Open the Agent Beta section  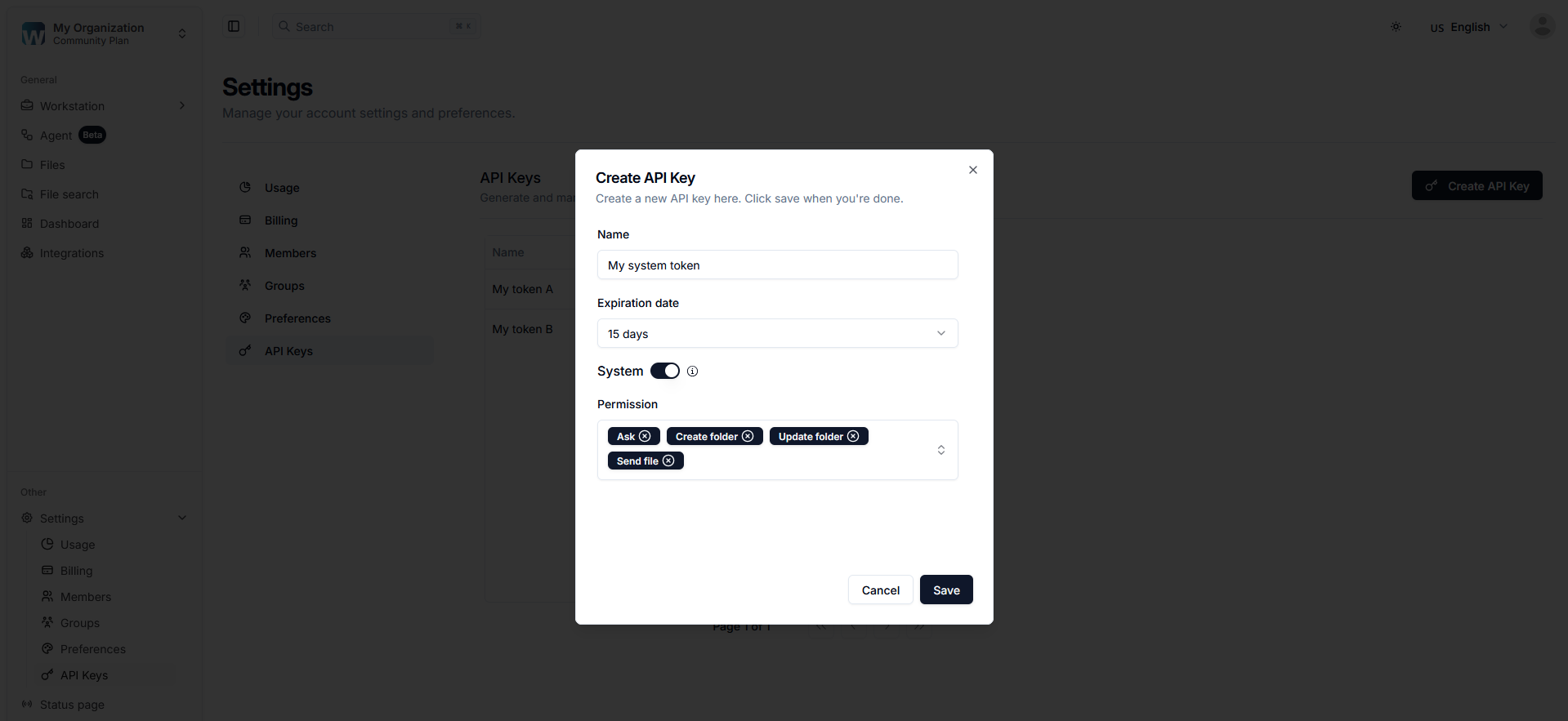point(26,135)
